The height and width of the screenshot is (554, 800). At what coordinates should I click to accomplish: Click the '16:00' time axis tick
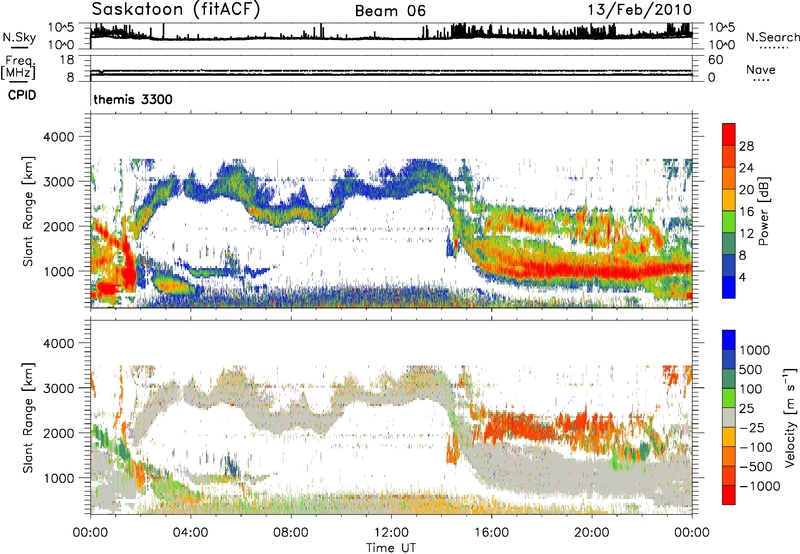tap(491, 533)
